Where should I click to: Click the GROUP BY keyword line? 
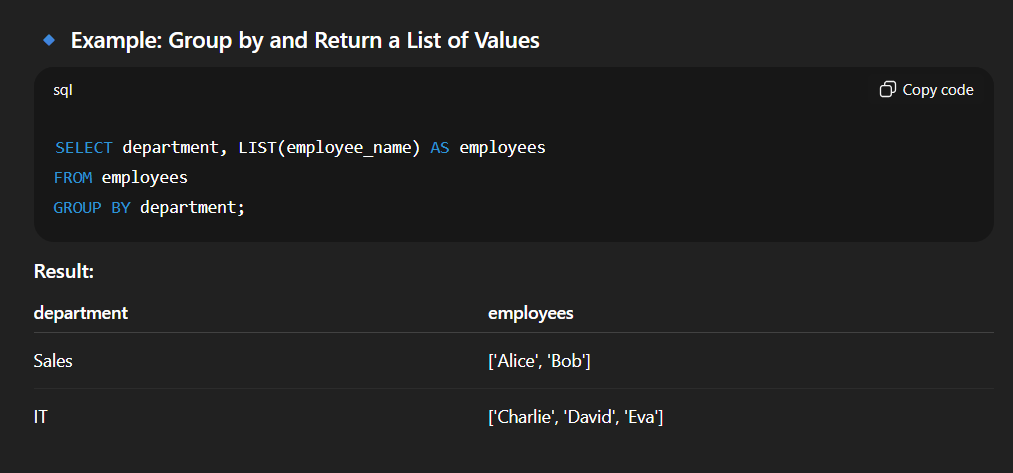point(92,208)
